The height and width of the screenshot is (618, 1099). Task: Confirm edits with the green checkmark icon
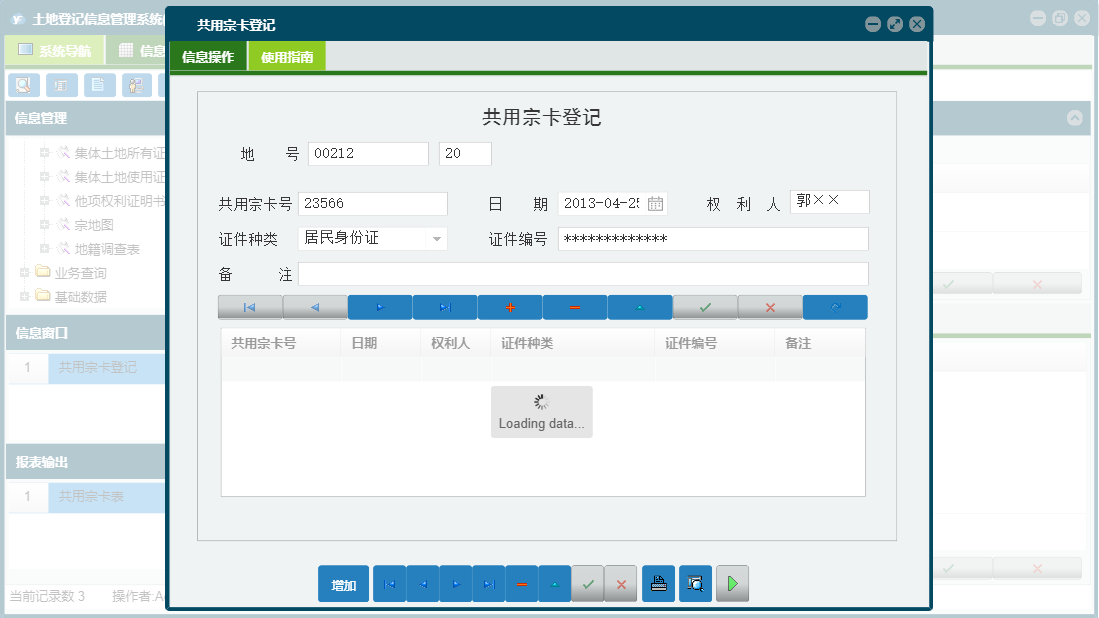click(705, 307)
